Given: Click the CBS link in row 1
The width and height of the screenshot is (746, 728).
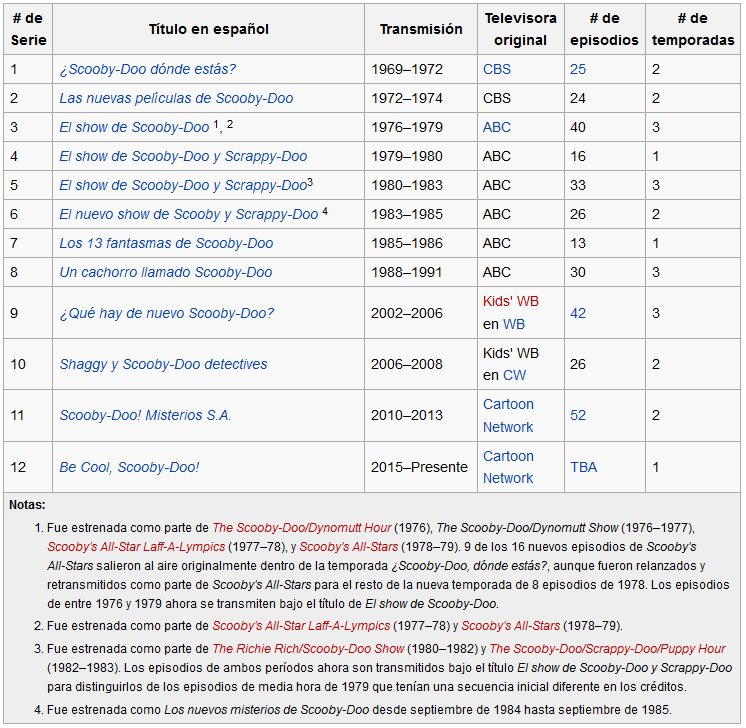Looking at the screenshot, I should [497, 69].
